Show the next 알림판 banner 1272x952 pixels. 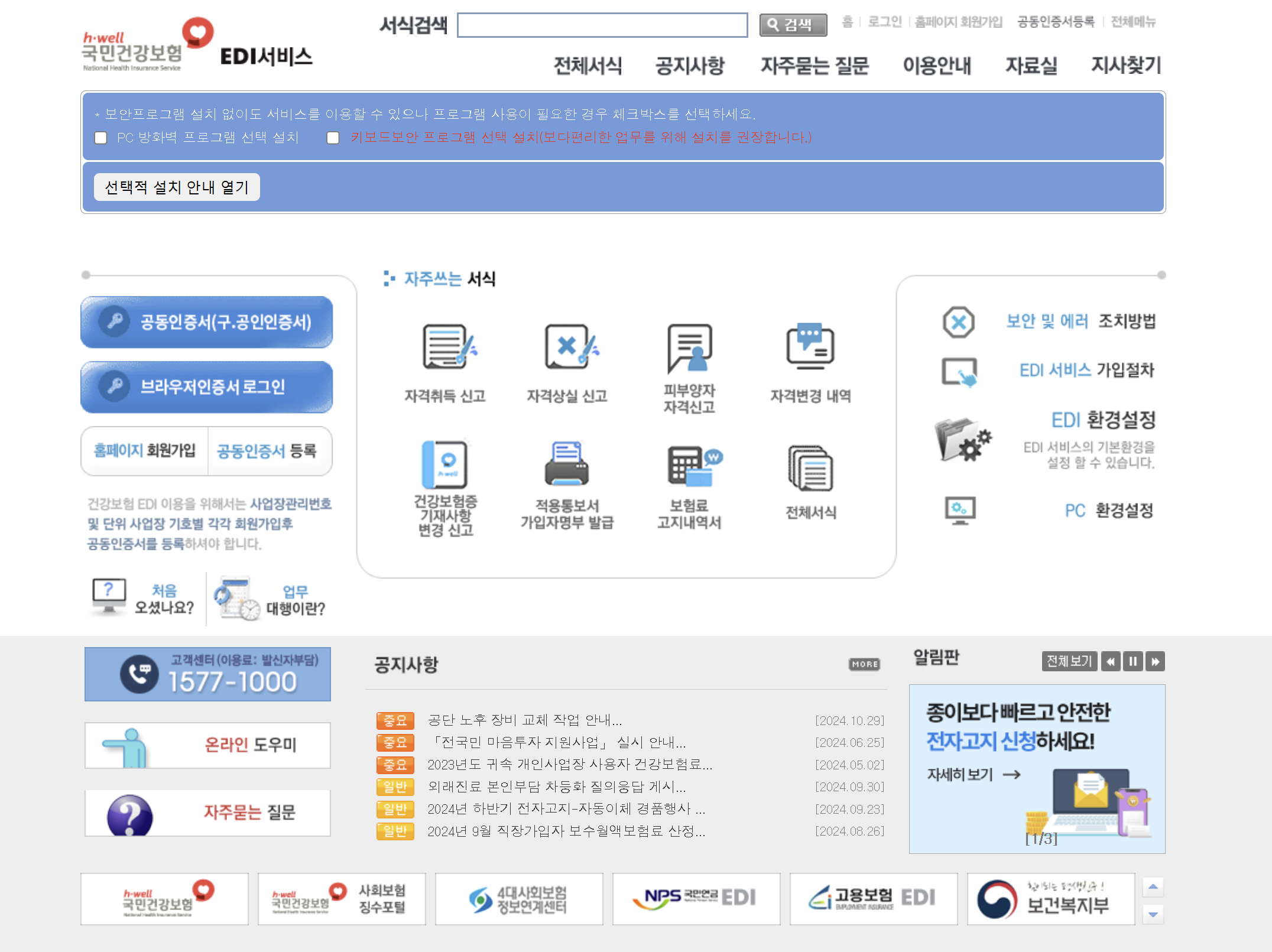tap(1155, 661)
